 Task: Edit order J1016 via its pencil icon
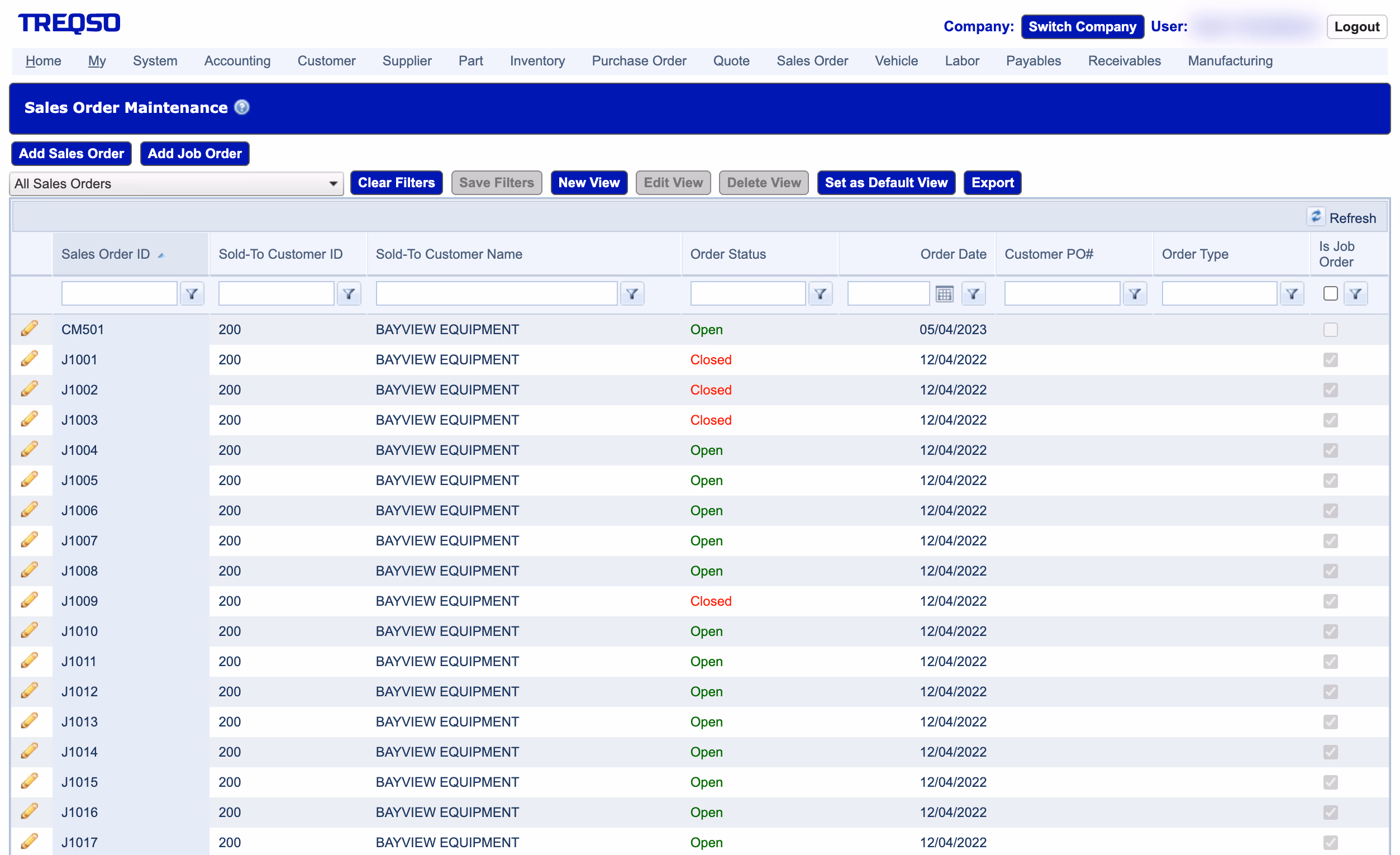click(x=30, y=811)
